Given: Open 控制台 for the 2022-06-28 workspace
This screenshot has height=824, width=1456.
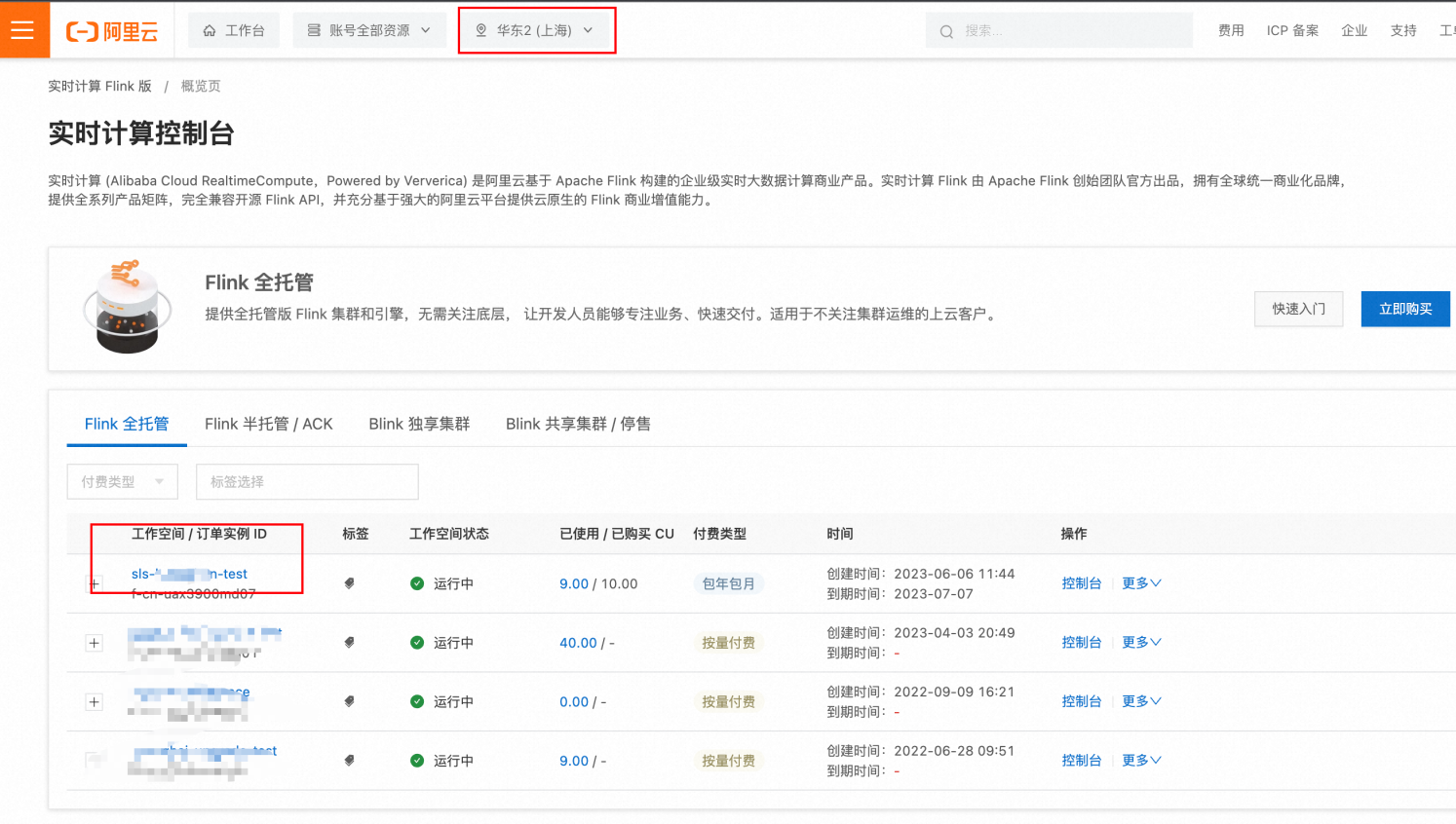Looking at the screenshot, I should (1082, 761).
